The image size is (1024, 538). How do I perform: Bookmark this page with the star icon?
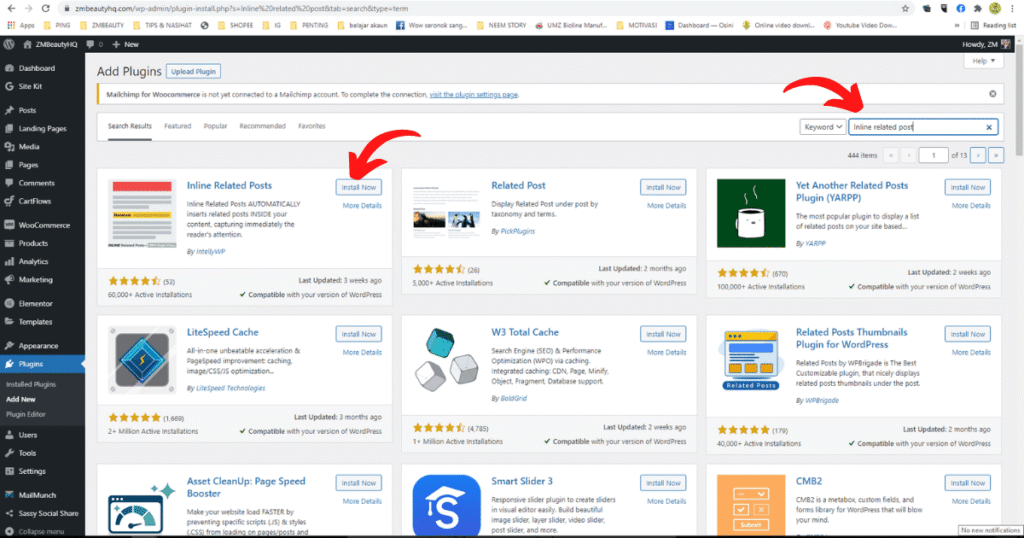[x=905, y=8]
